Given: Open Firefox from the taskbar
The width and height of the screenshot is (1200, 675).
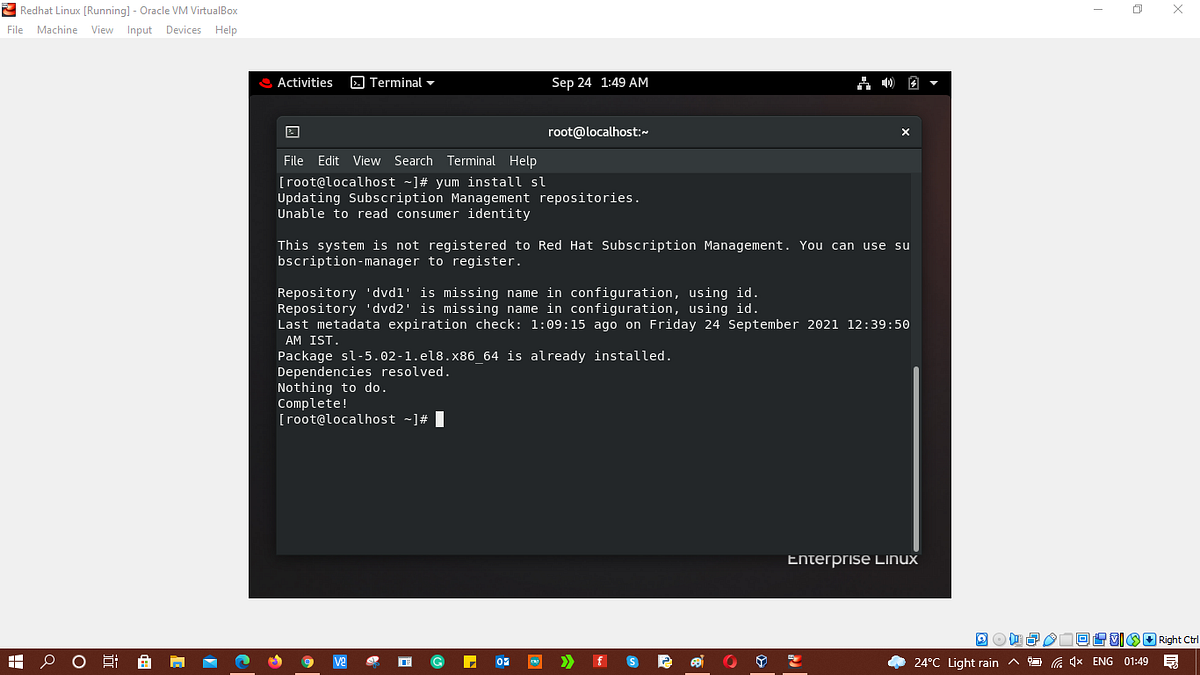Looking at the screenshot, I should [274, 661].
